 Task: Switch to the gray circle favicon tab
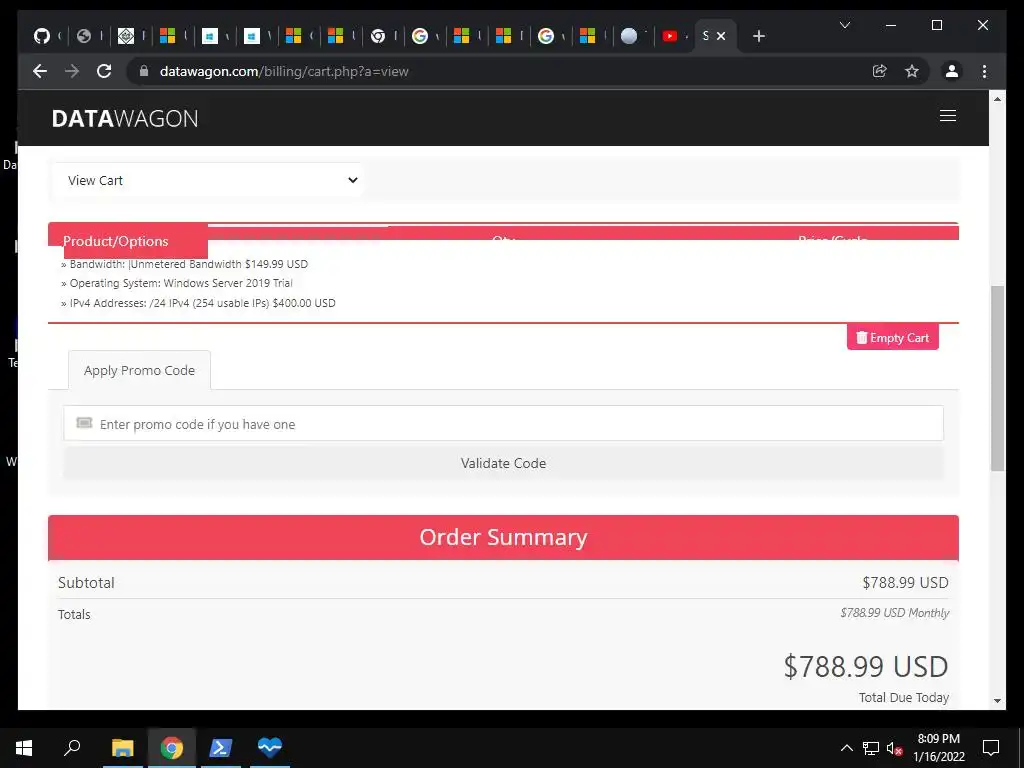(628, 36)
